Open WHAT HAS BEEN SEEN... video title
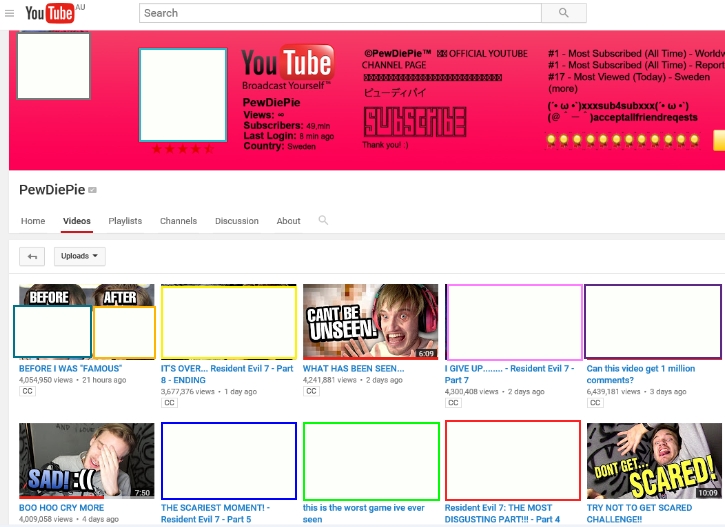 click(x=353, y=368)
